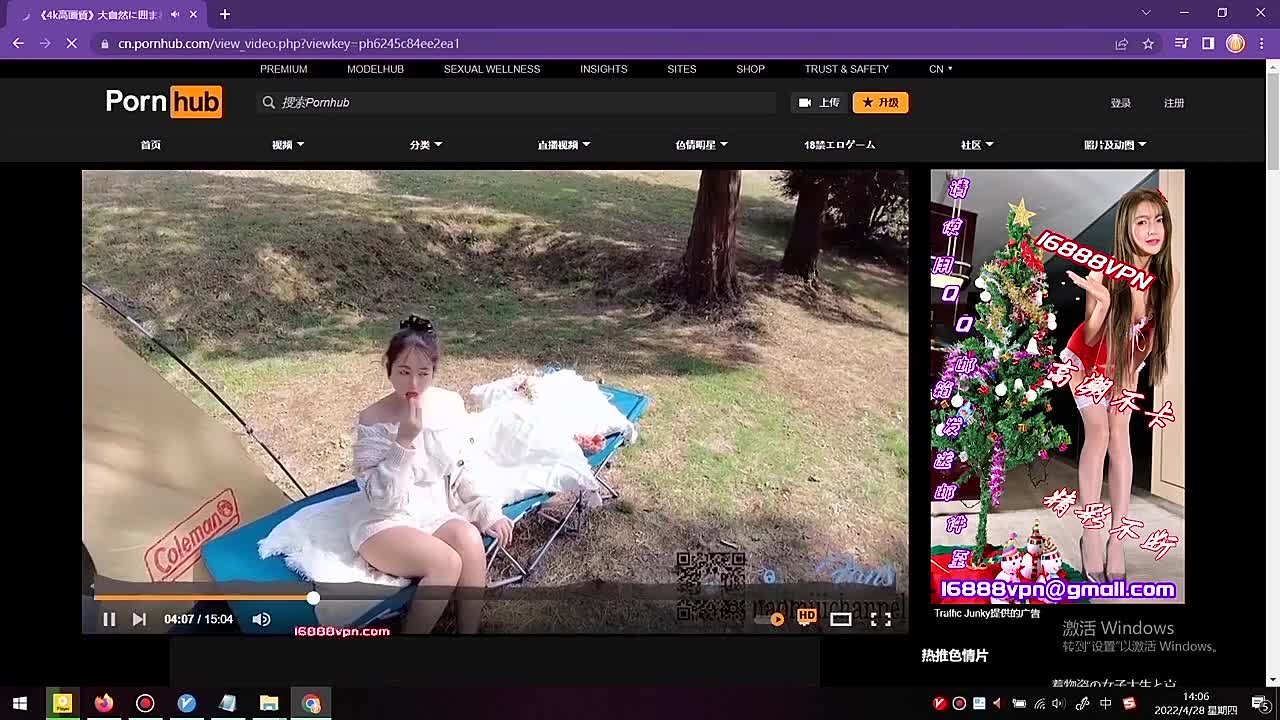Open the Chrome three-dot menu
Viewport: 1280px width, 720px height.
pos(1263,44)
